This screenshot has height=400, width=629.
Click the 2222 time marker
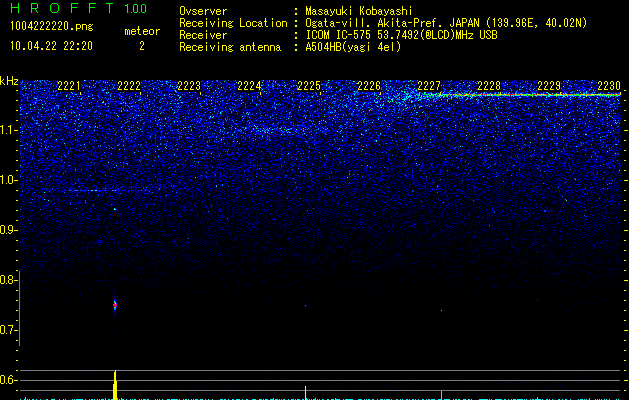pos(129,86)
